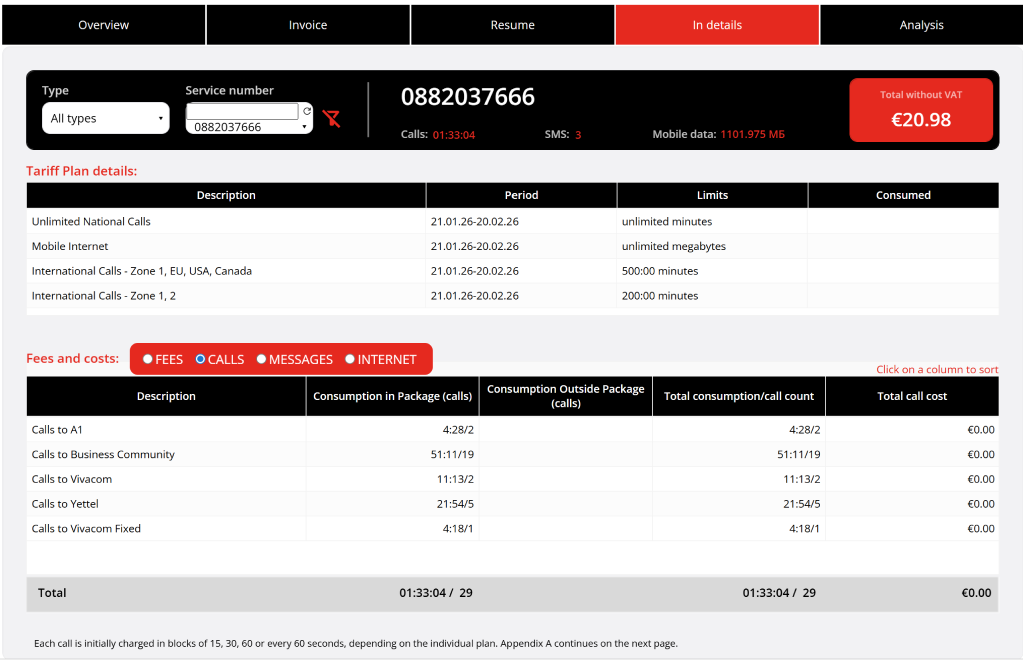Click the 51:11/19 in-package consumption value

[452, 454]
